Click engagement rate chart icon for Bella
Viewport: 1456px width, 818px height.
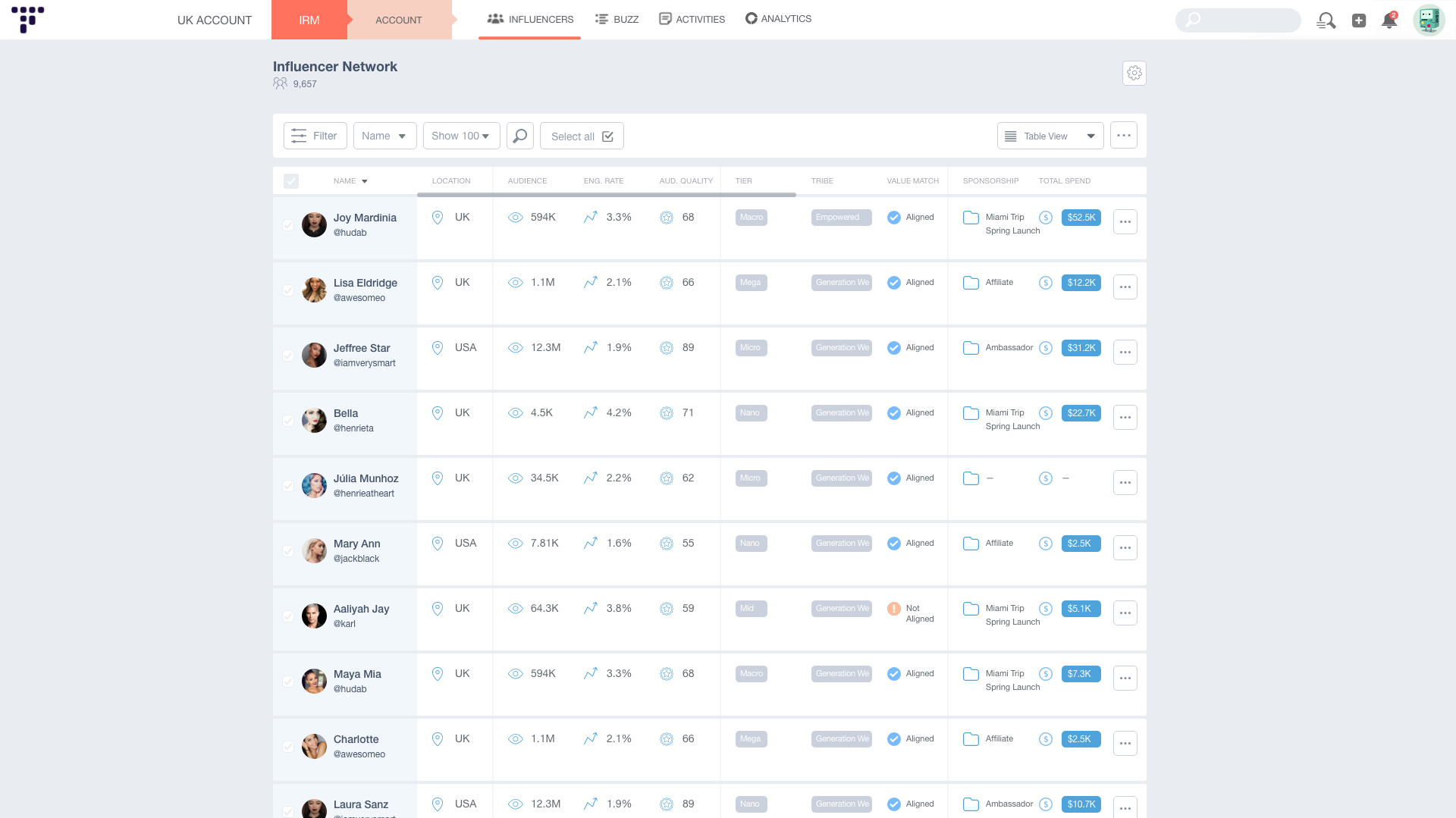(591, 413)
